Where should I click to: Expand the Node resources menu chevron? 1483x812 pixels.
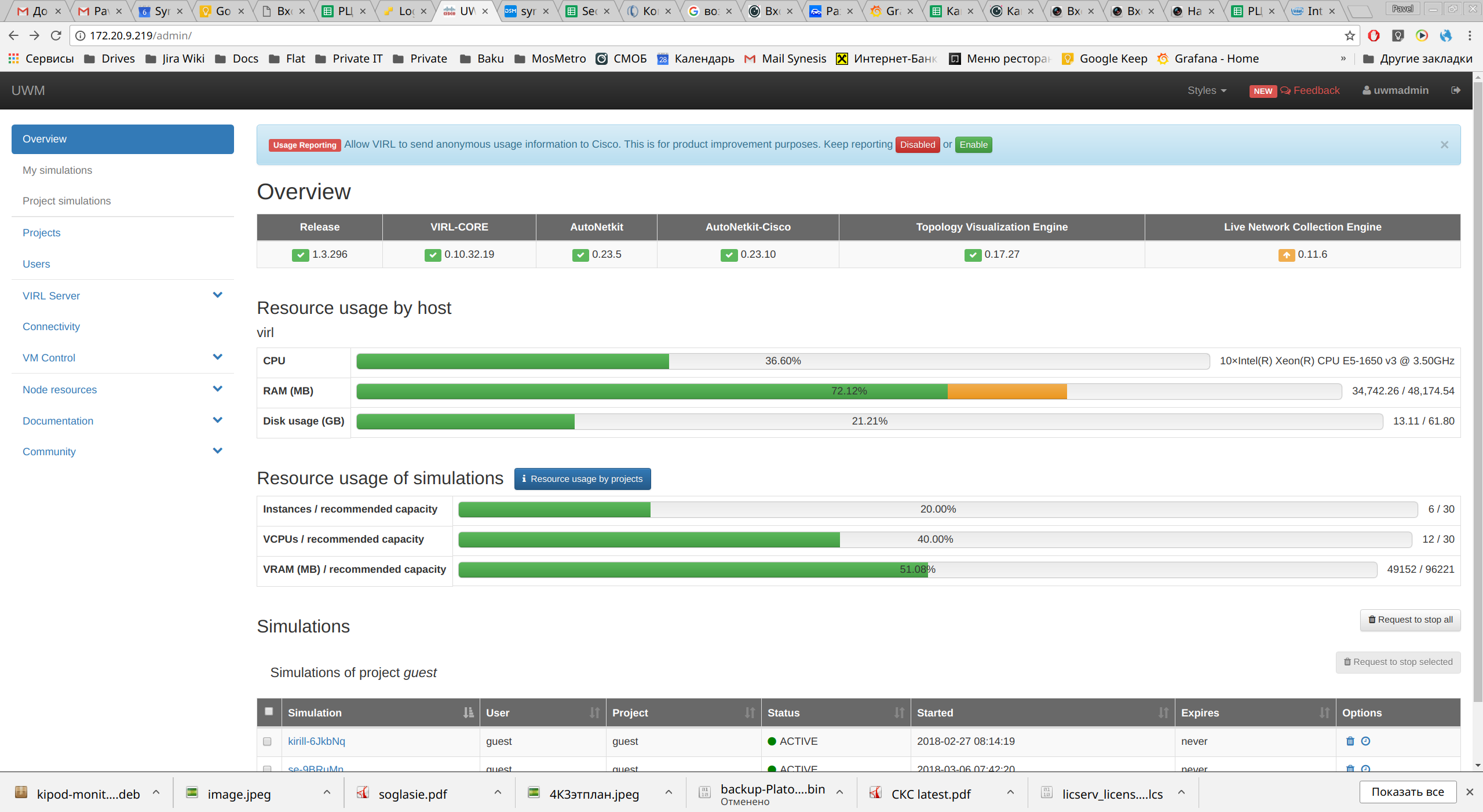pos(217,389)
